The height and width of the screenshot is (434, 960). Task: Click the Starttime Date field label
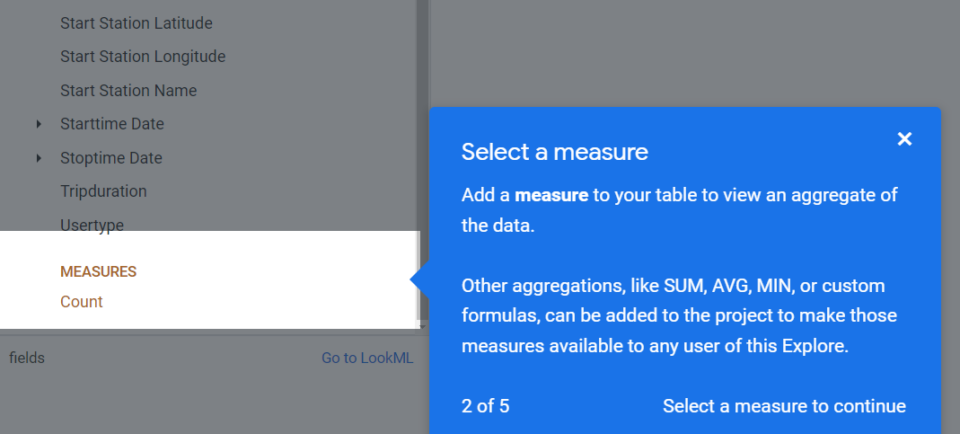tap(112, 124)
